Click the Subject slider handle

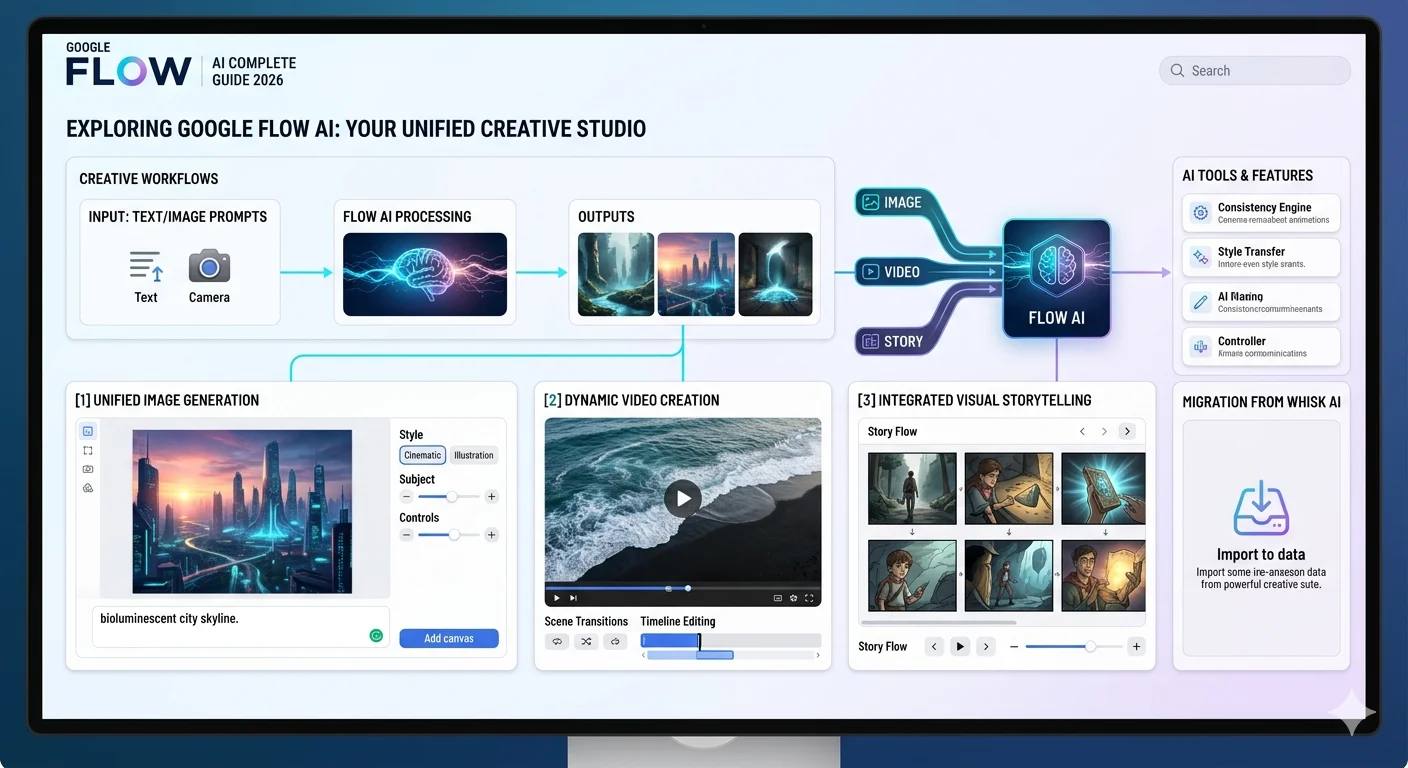coord(452,496)
